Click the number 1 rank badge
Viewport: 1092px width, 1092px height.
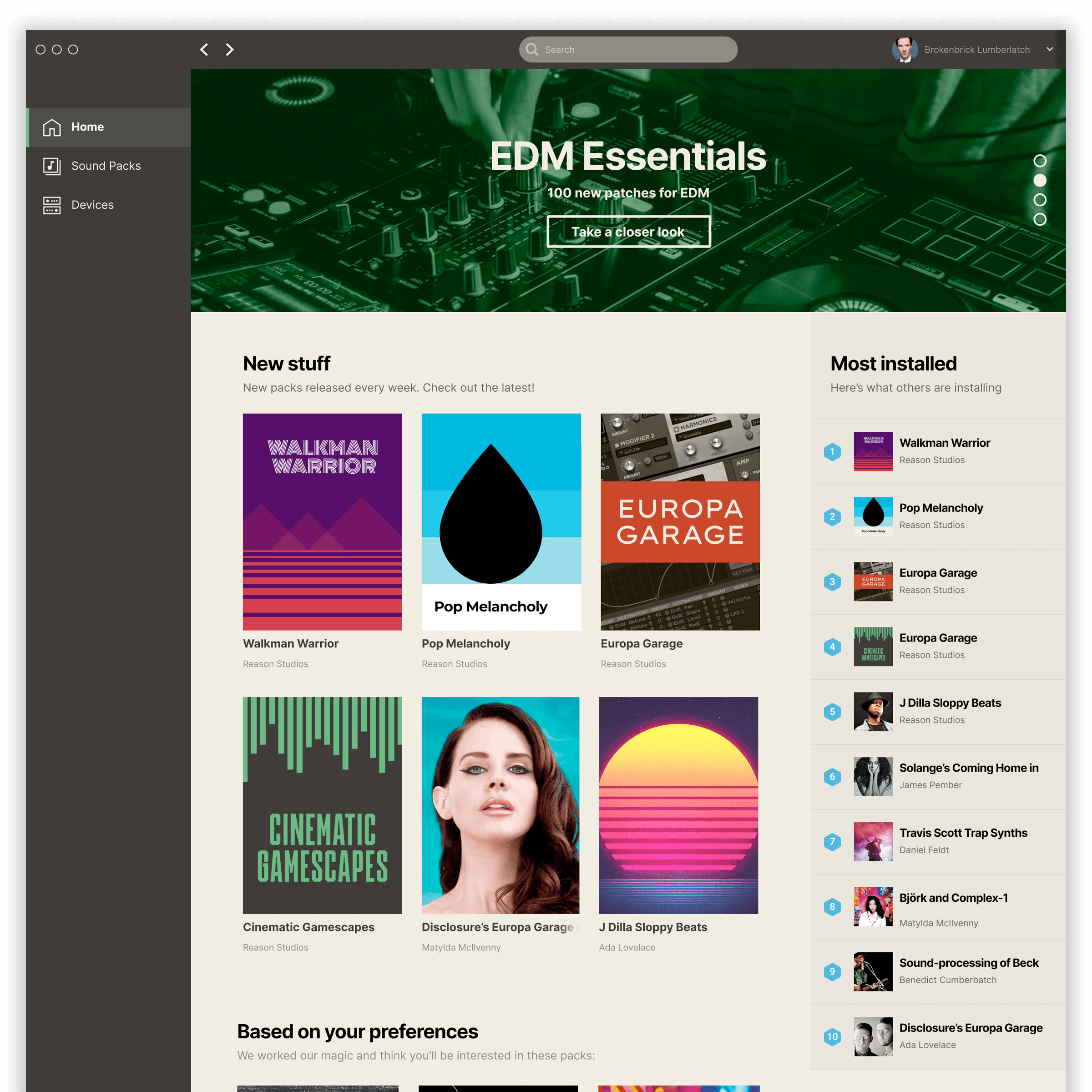[832, 452]
